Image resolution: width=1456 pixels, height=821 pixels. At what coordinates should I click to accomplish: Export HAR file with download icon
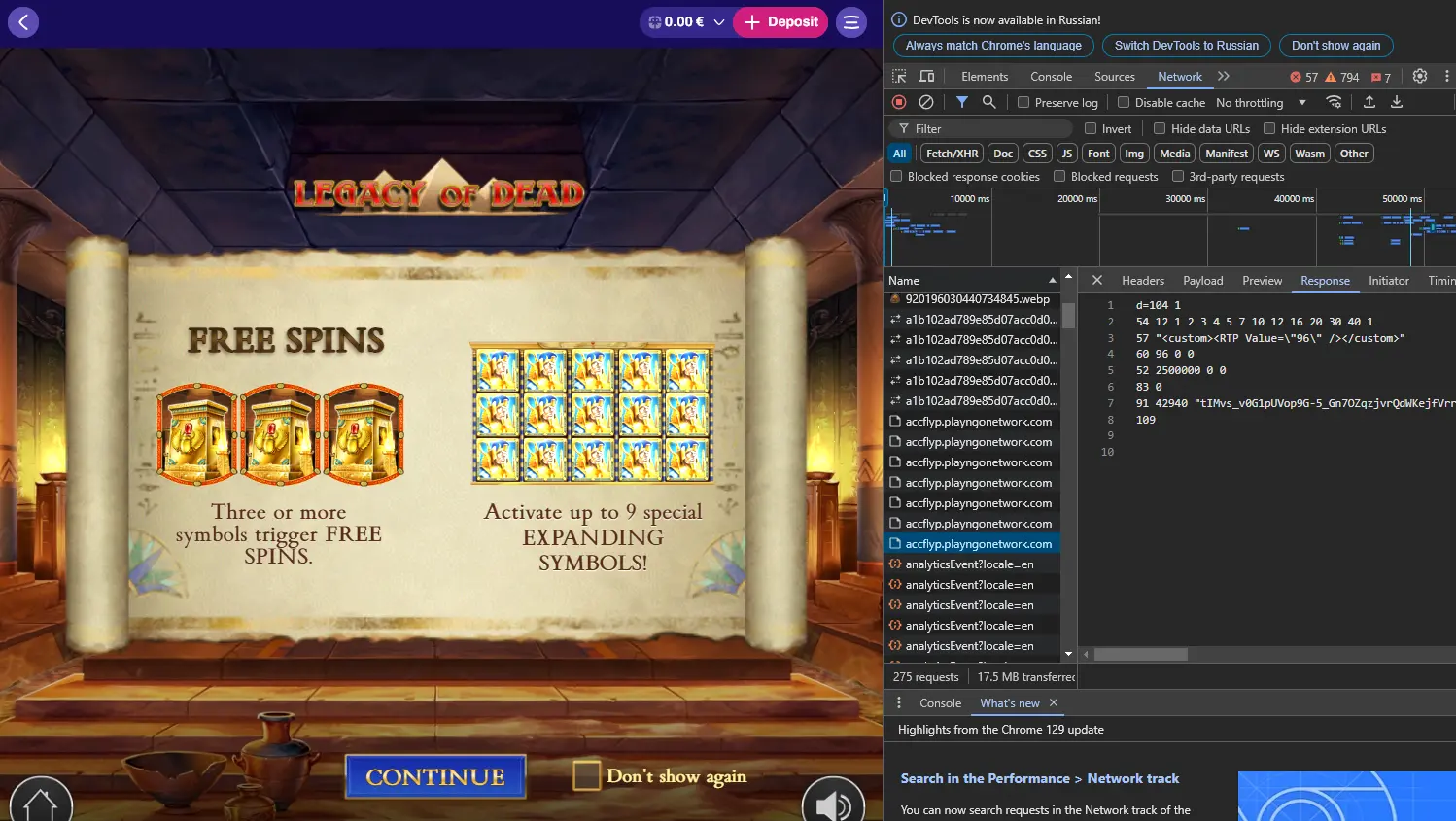point(1397,102)
